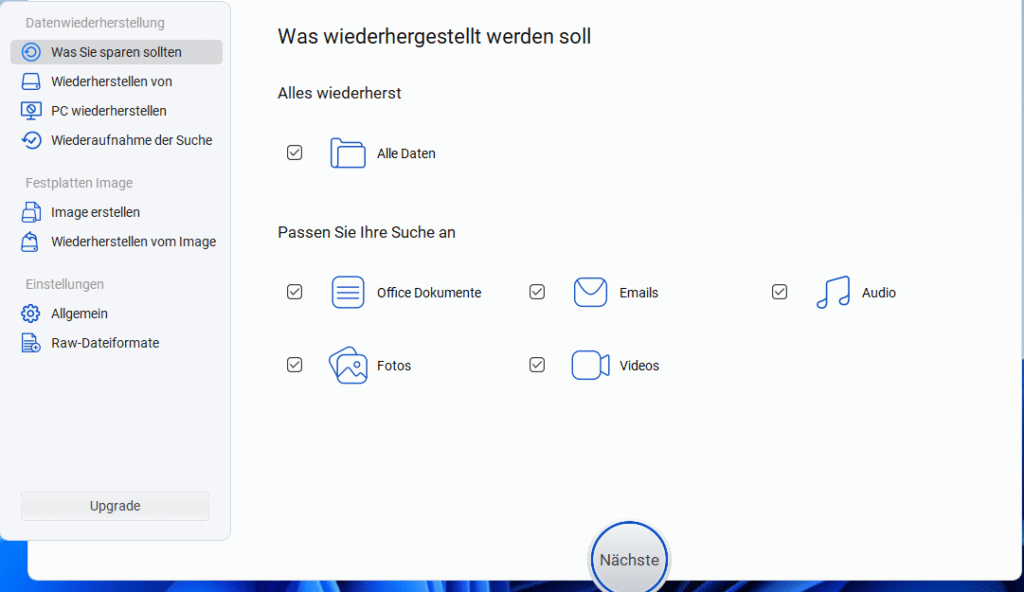Image resolution: width=1024 pixels, height=592 pixels.
Task: Deselect the Videos checkbox
Action: click(537, 365)
